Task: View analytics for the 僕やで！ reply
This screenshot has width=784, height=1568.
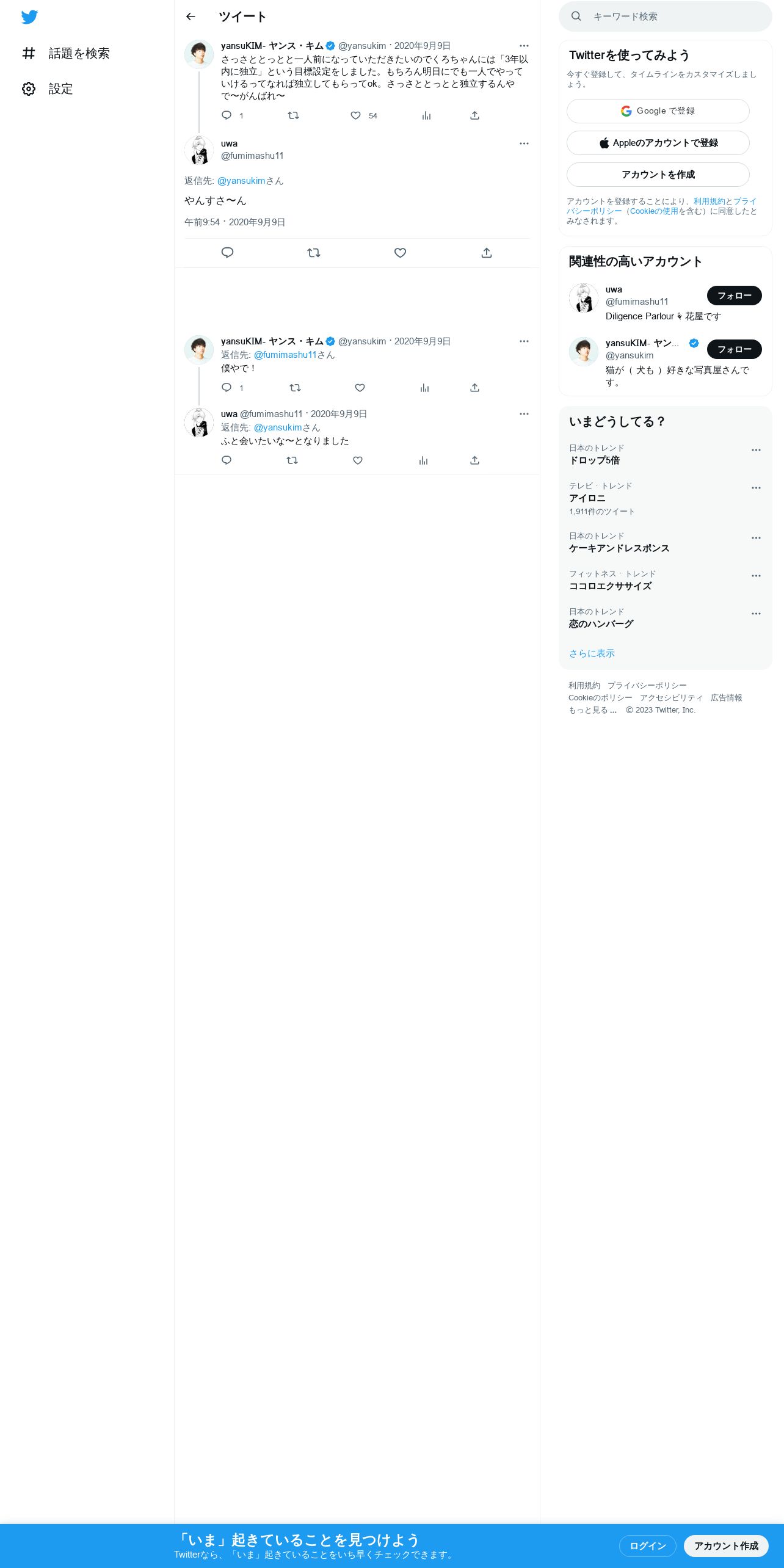Action: coord(424,388)
